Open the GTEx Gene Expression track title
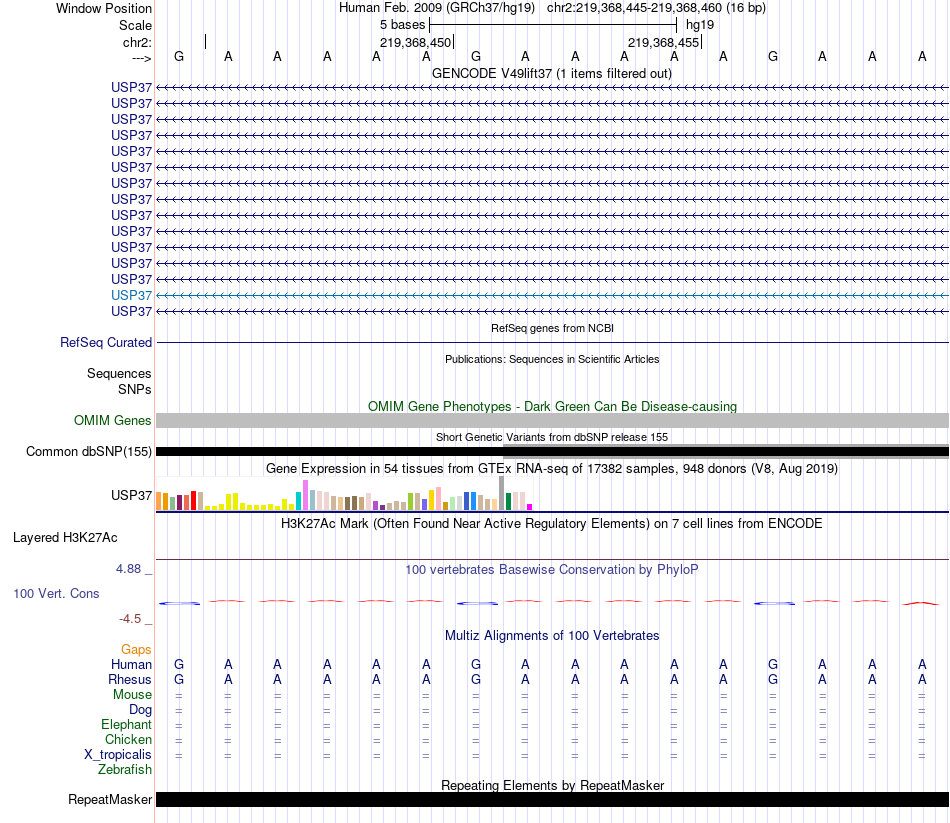950x823 pixels. [x=552, y=468]
